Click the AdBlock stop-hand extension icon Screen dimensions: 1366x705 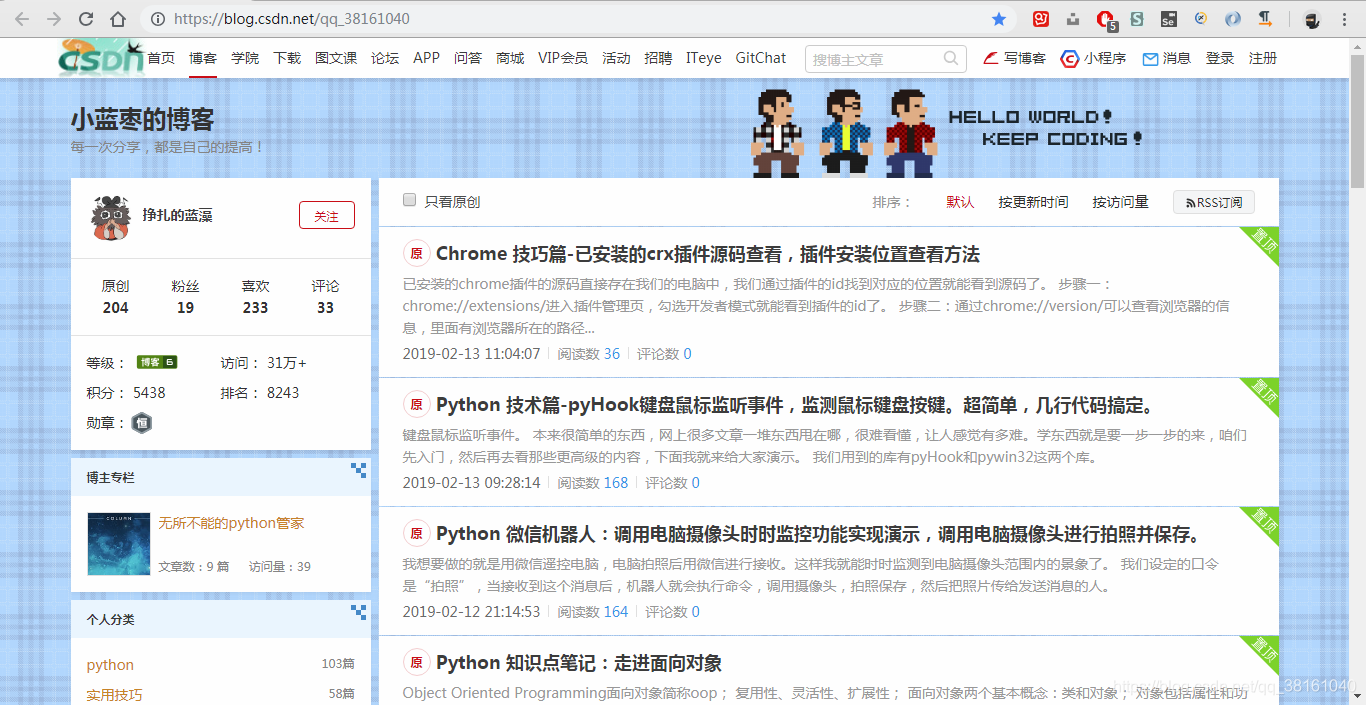tap(1105, 18)
